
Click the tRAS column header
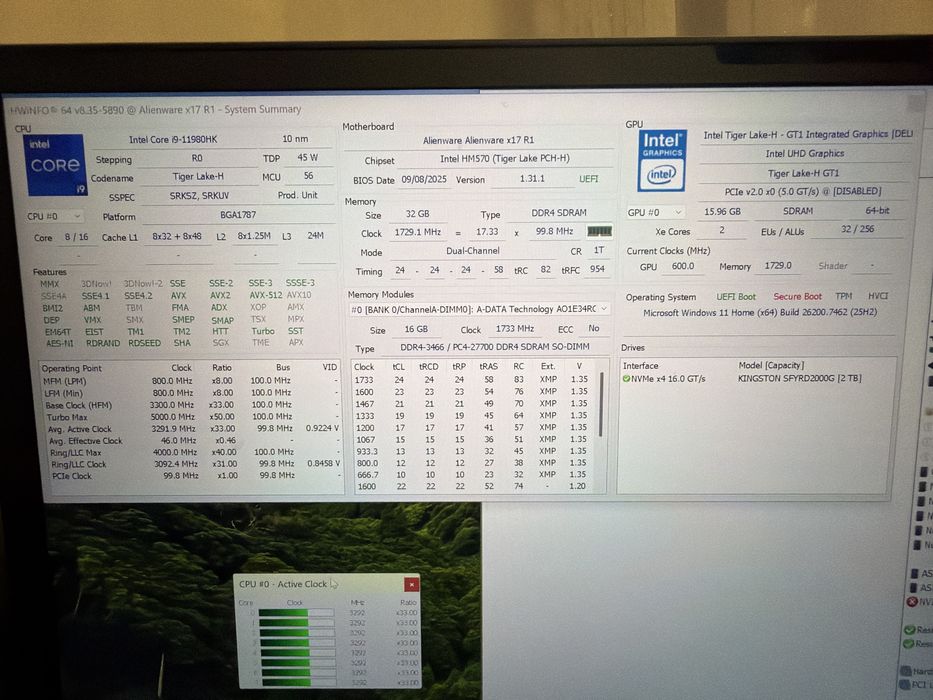pyautogui.click(x=489, y=367)
